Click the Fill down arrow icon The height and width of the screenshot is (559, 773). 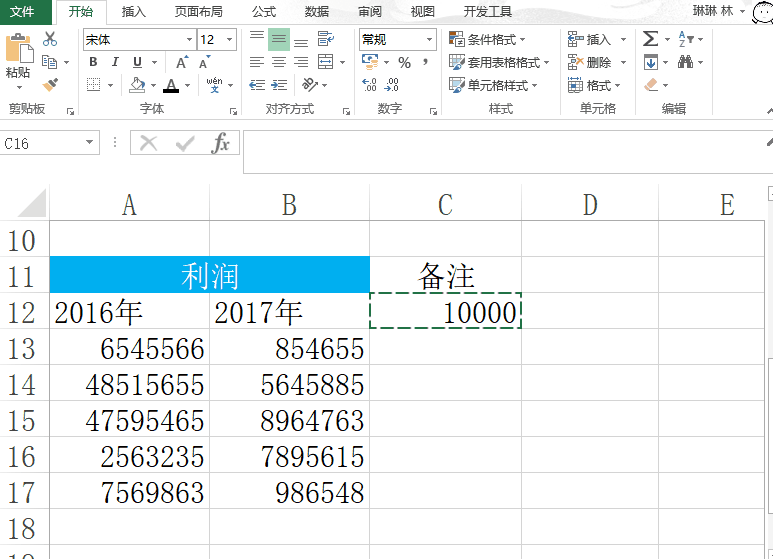click(x=651, y=62)
